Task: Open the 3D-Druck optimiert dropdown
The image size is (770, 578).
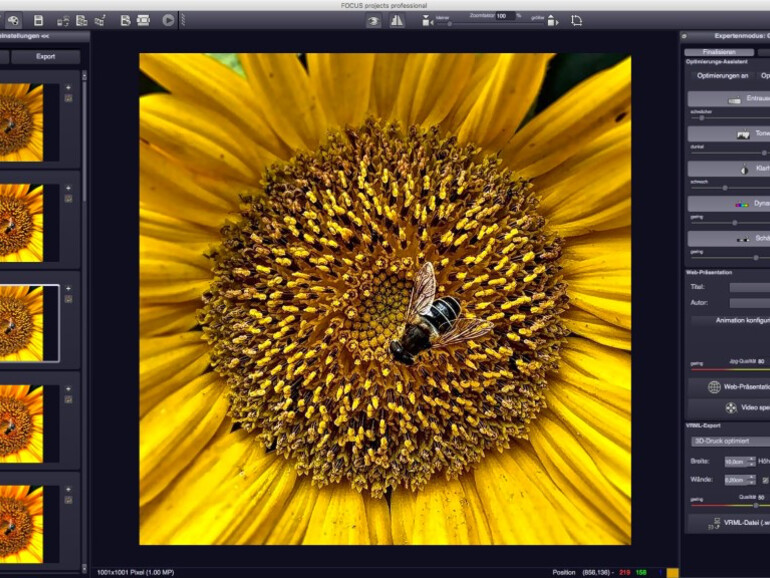Action: 731,441
